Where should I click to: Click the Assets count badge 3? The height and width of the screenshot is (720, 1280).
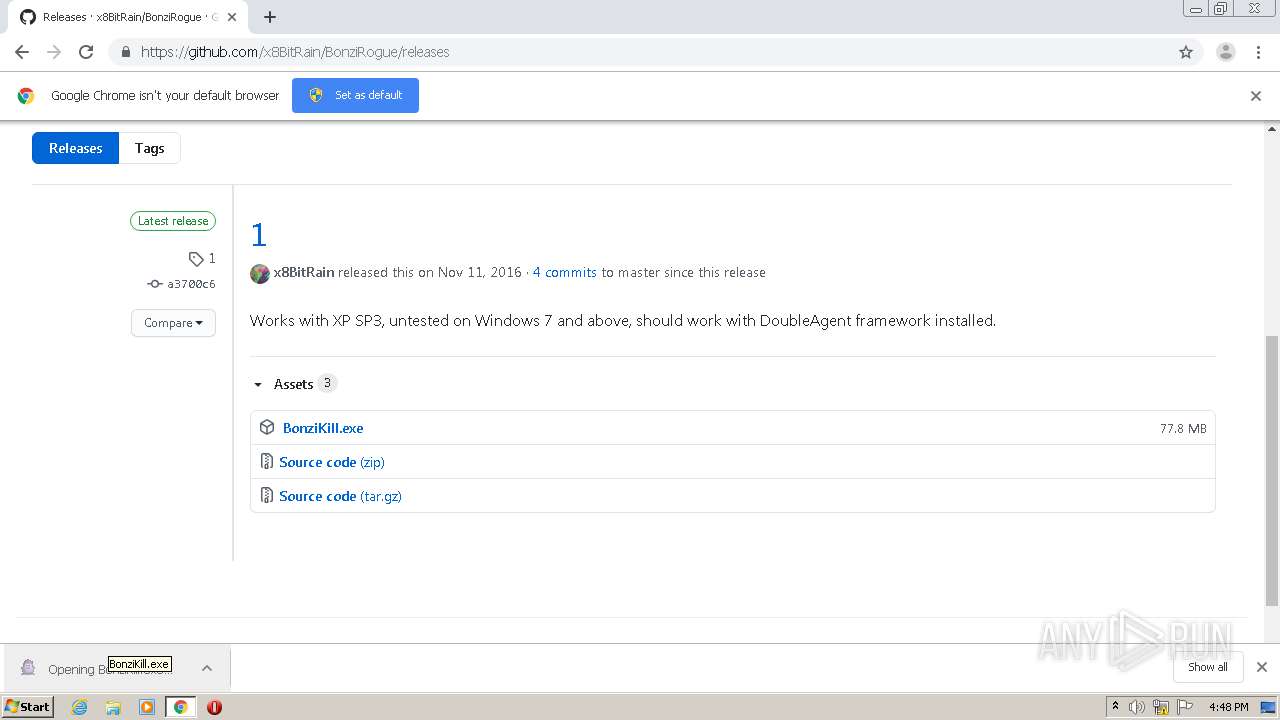pos(327,383)
